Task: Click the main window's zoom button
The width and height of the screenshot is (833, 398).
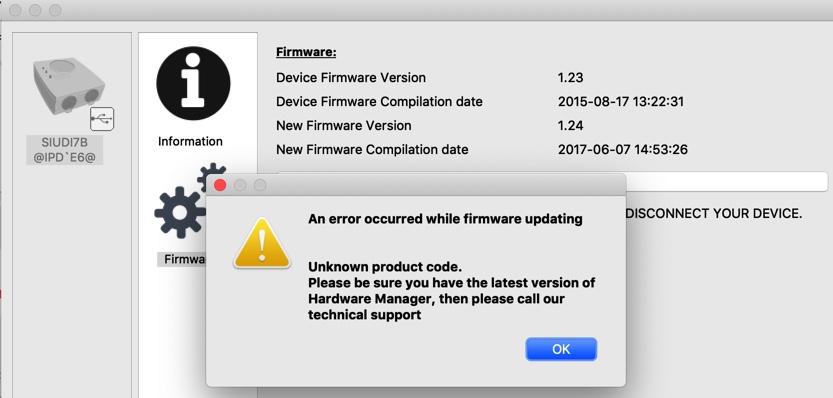Action: tap(55, 10)
